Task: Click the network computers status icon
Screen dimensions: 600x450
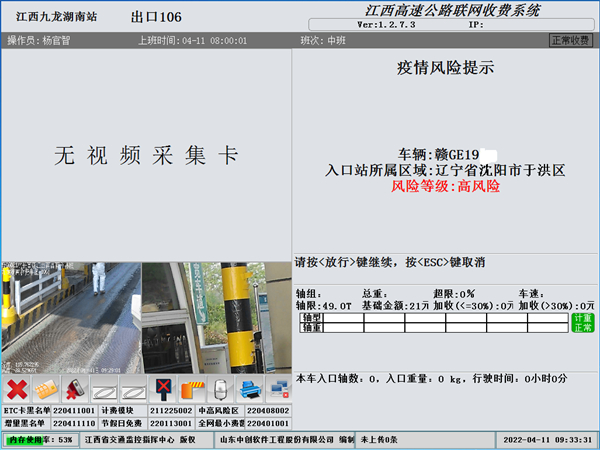Action: 279,388
